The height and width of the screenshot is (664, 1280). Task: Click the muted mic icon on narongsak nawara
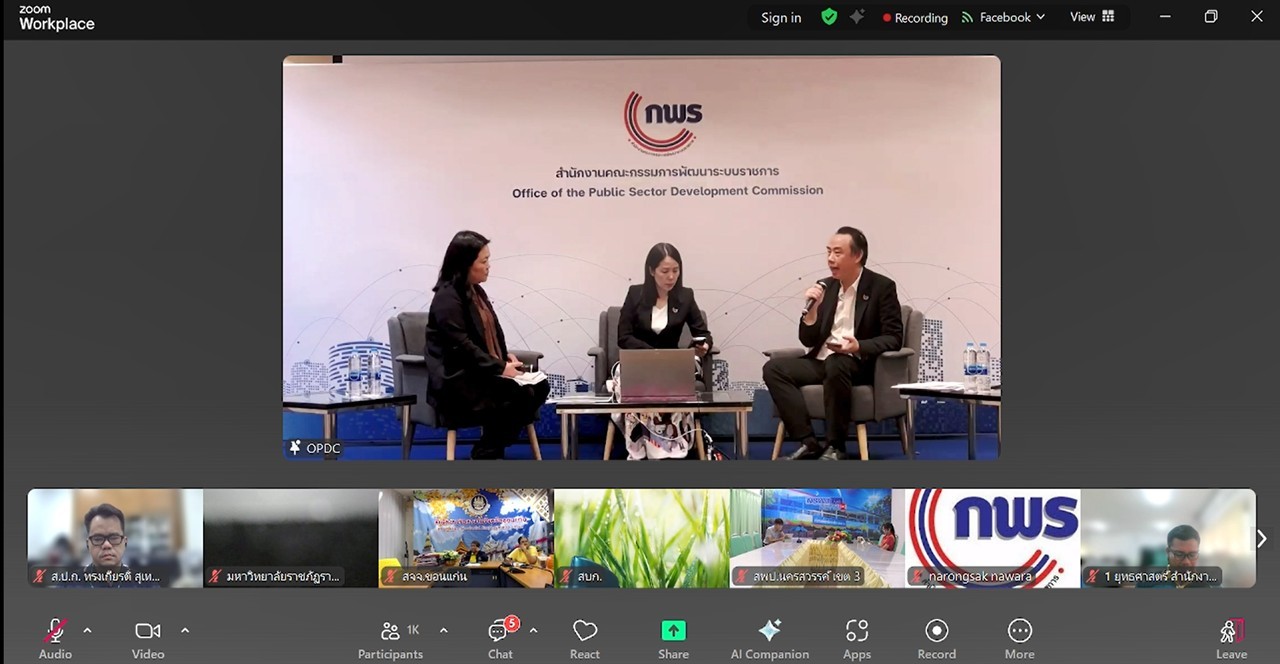click(x=917, y=576)
